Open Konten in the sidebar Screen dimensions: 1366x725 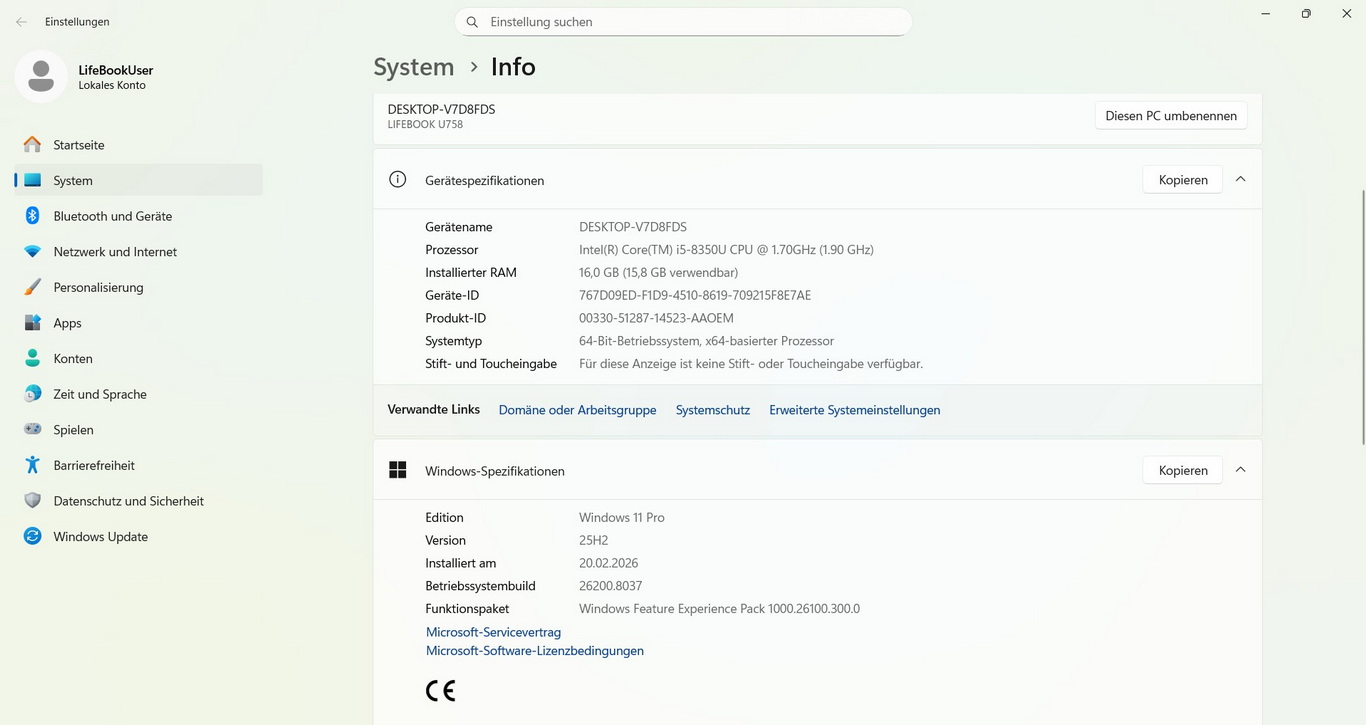(x=73, y=358)
